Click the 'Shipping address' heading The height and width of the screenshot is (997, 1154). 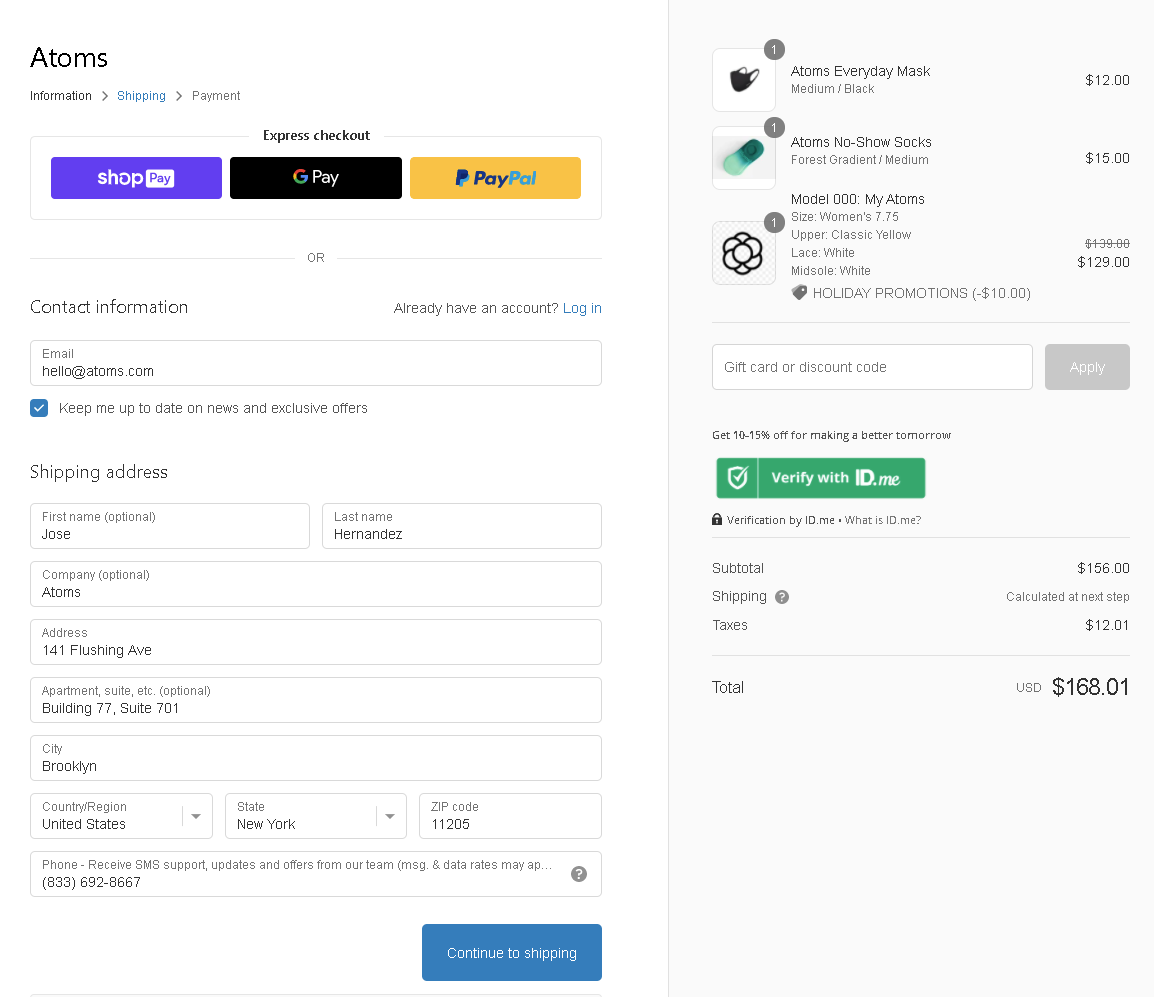pos(99,472)
